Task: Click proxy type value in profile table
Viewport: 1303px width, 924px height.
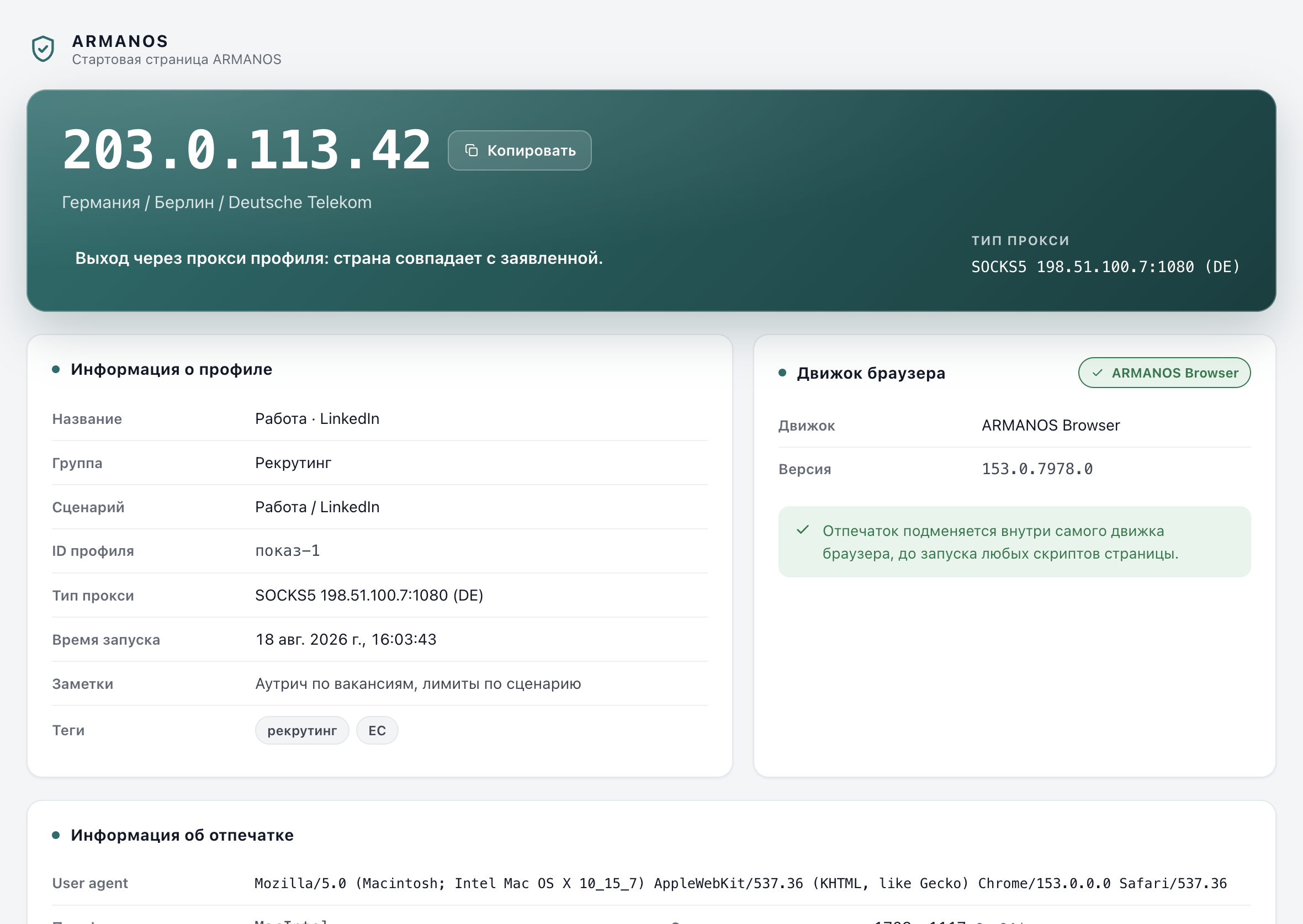Action: pos(369,595)
